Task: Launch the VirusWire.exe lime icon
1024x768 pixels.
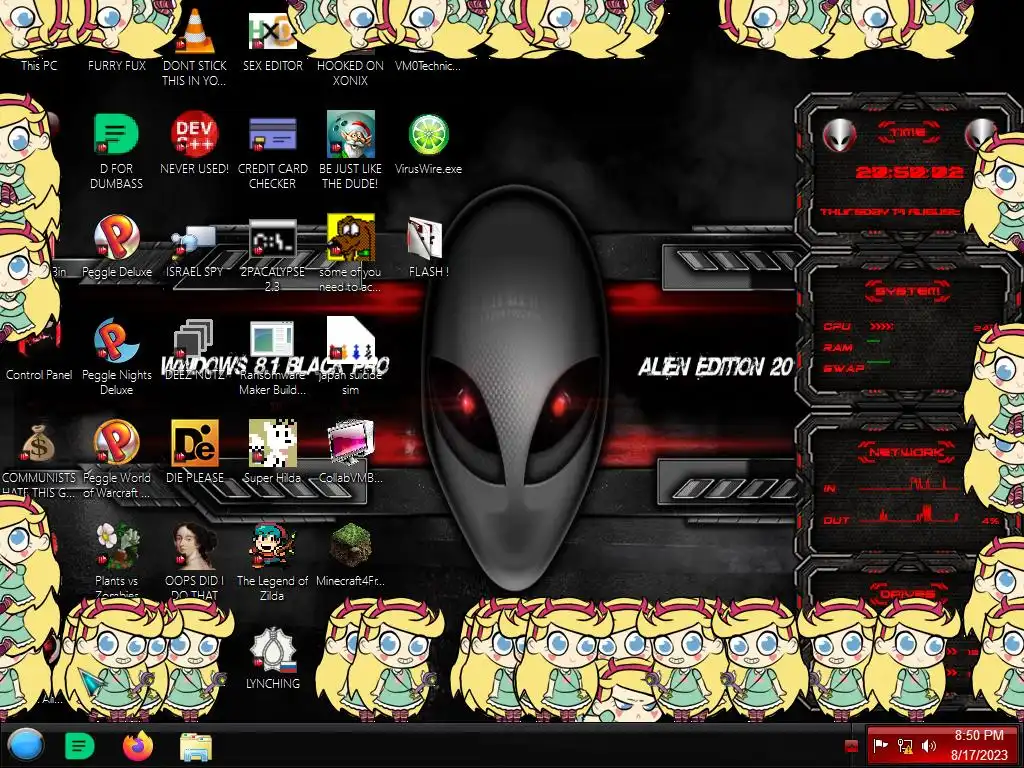Action: (x=428, y=135)
